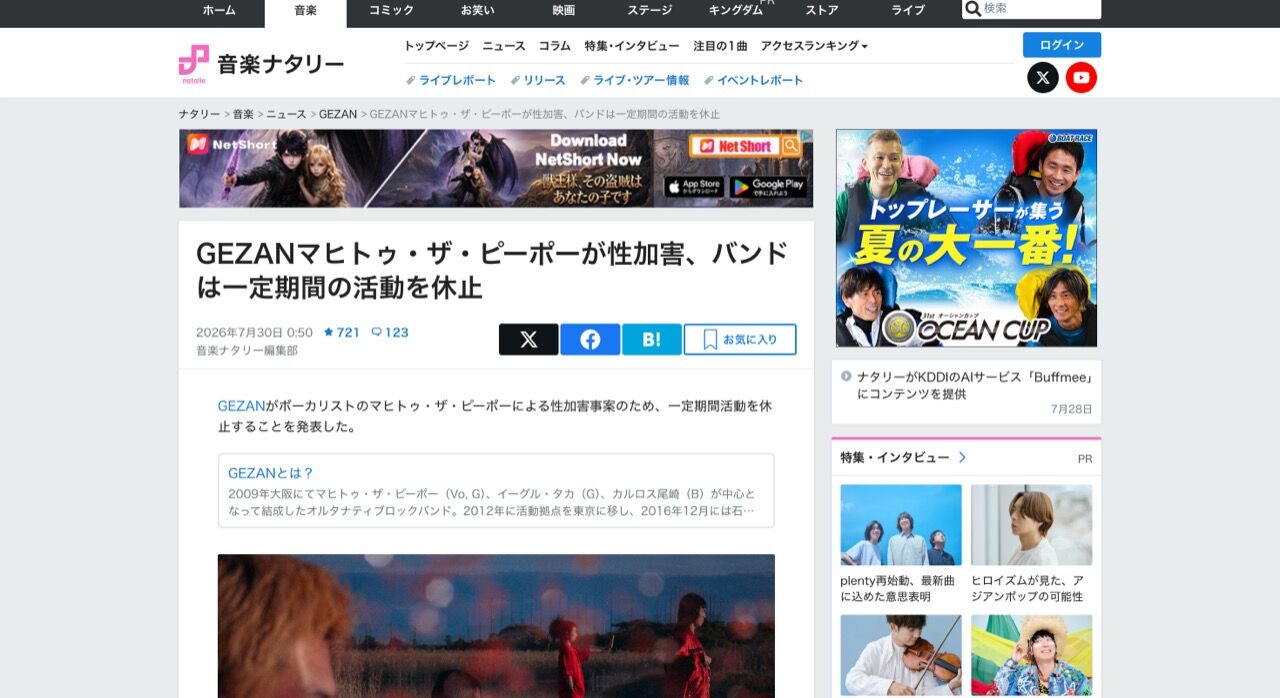Open the ニュース menu link
1280x698 pixels.
click(504, 46)
